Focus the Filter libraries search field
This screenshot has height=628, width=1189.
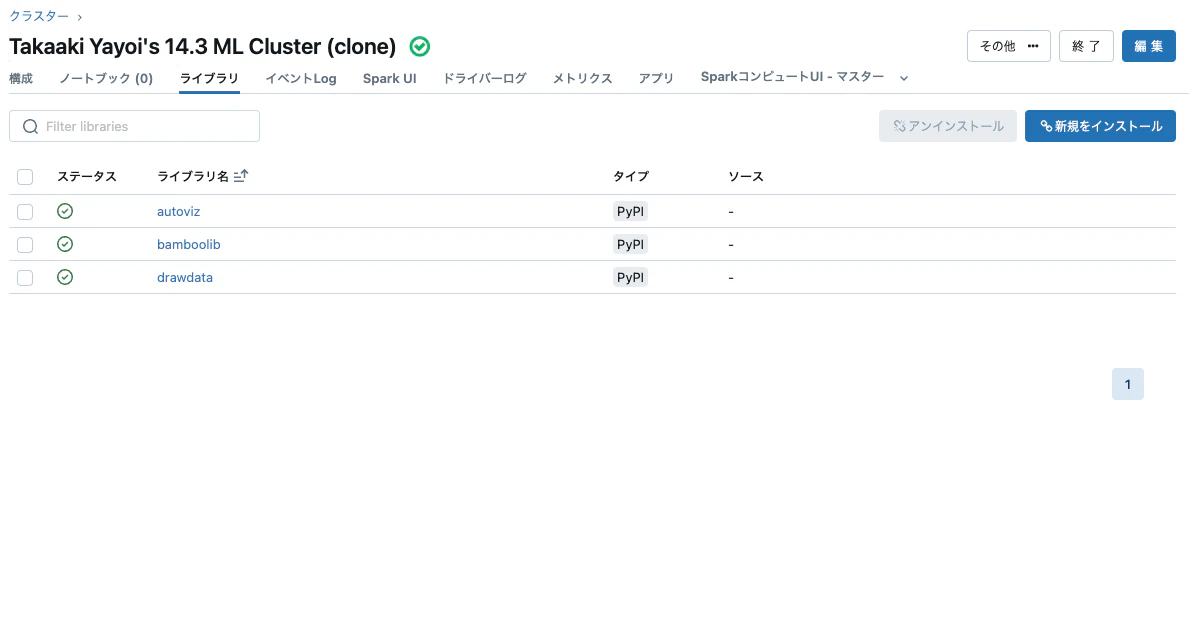click(x=134, y=126)
